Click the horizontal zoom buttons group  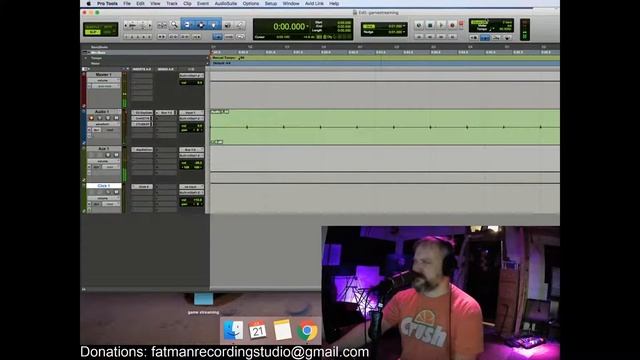click(x=138, y=25)
